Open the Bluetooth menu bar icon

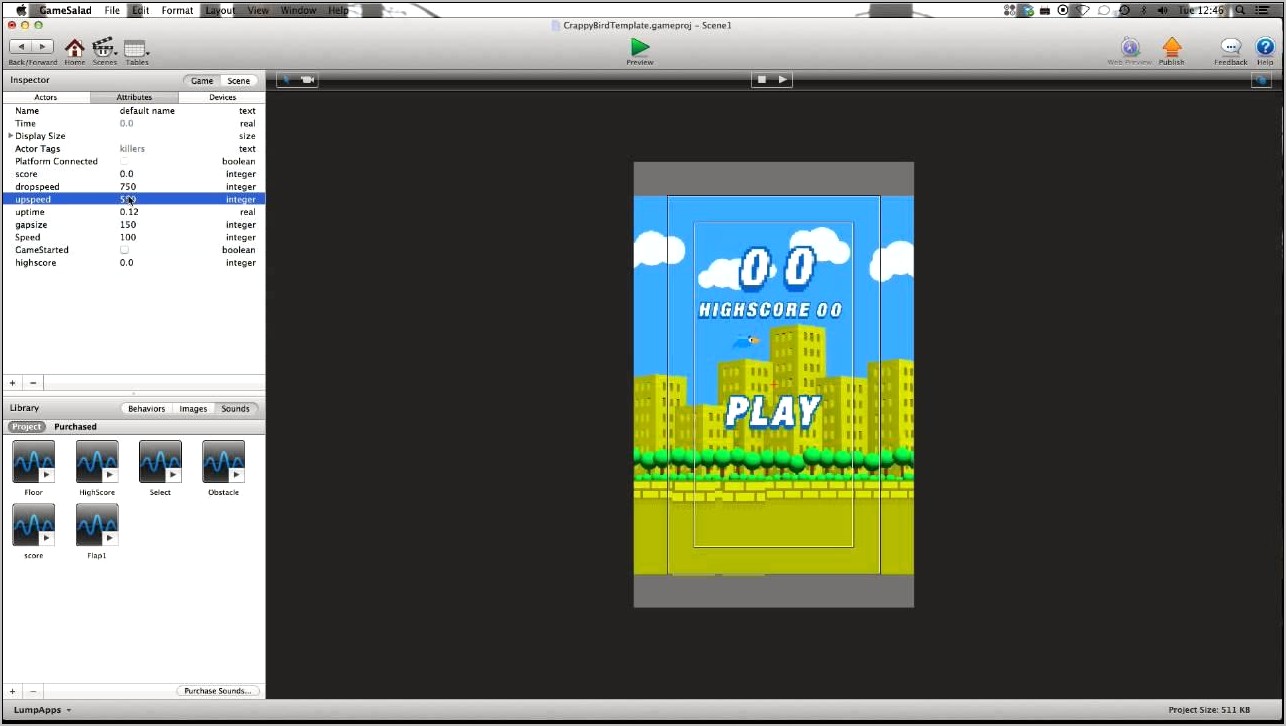[1144, 10]
